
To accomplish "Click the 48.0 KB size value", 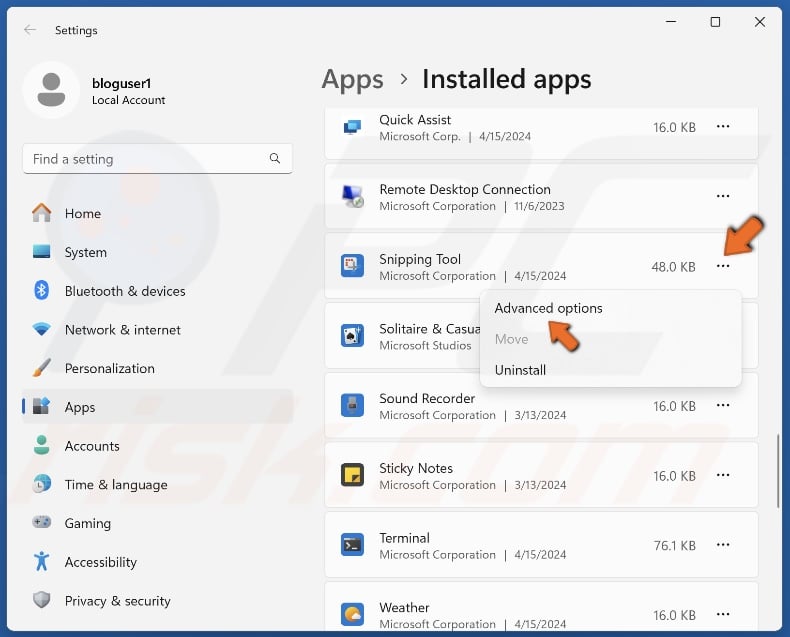I will click(673, 267).
